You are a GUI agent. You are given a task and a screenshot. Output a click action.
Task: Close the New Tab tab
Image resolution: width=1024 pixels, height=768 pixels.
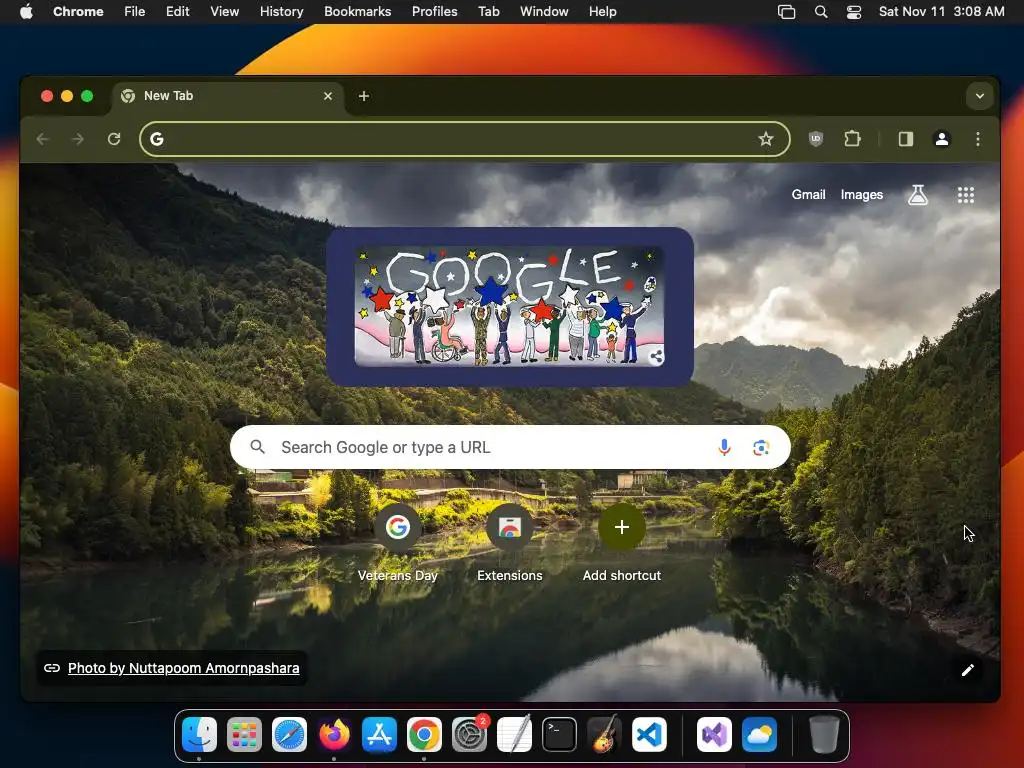point(328,96)
